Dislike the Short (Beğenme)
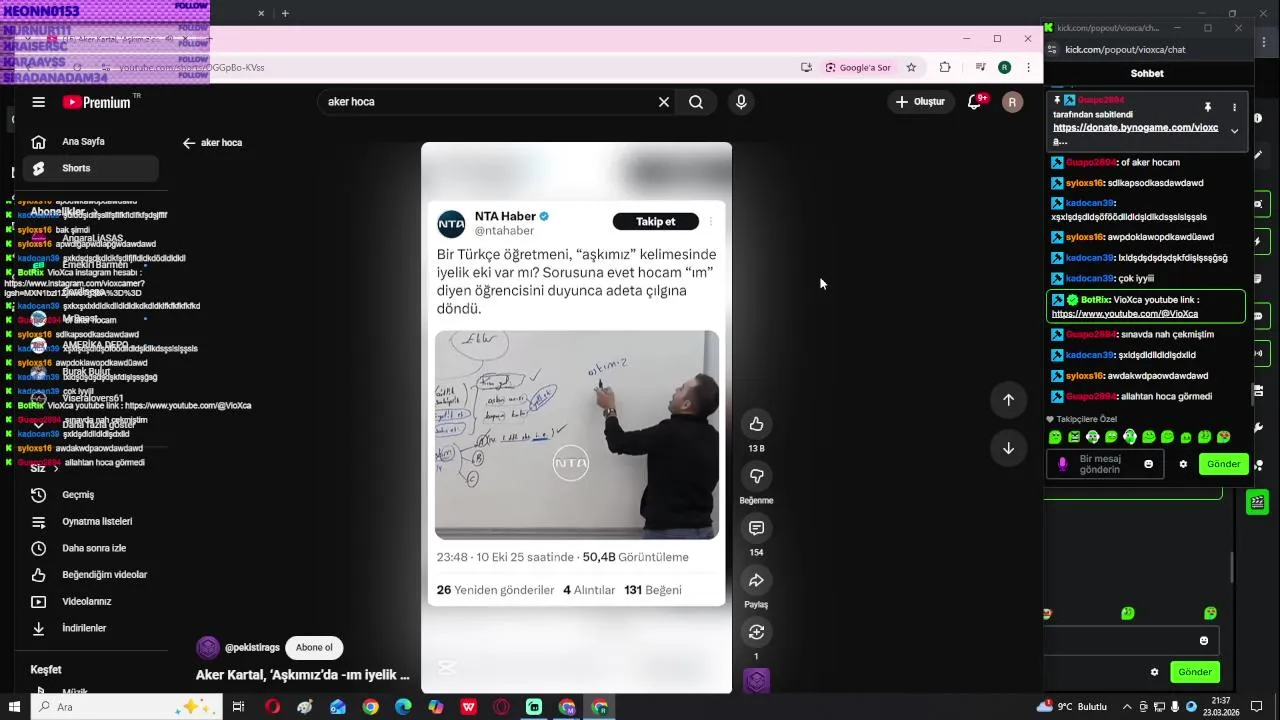 tap(756, 476)
